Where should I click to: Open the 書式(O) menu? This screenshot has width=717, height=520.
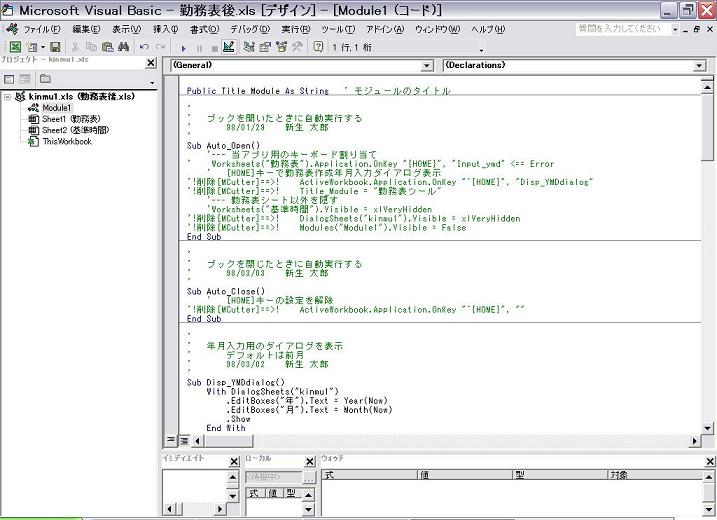click(204, 29)
